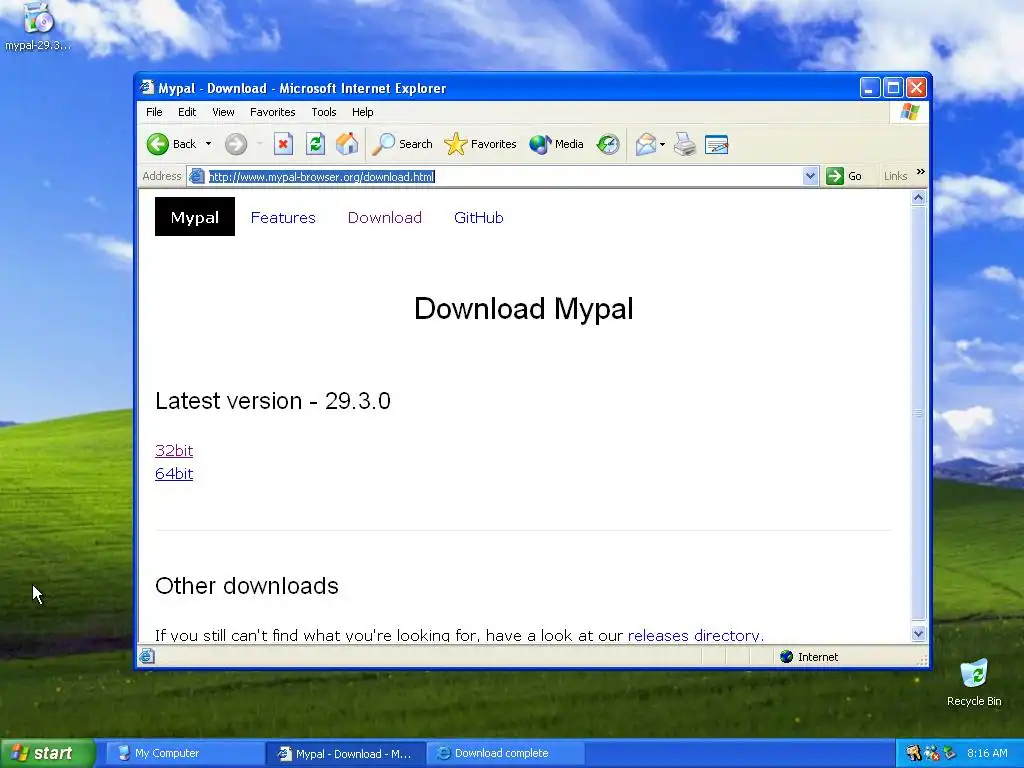Open the Favorites menu
Viewport: 1024px width, 768px height.
click(x=272, y=112)
